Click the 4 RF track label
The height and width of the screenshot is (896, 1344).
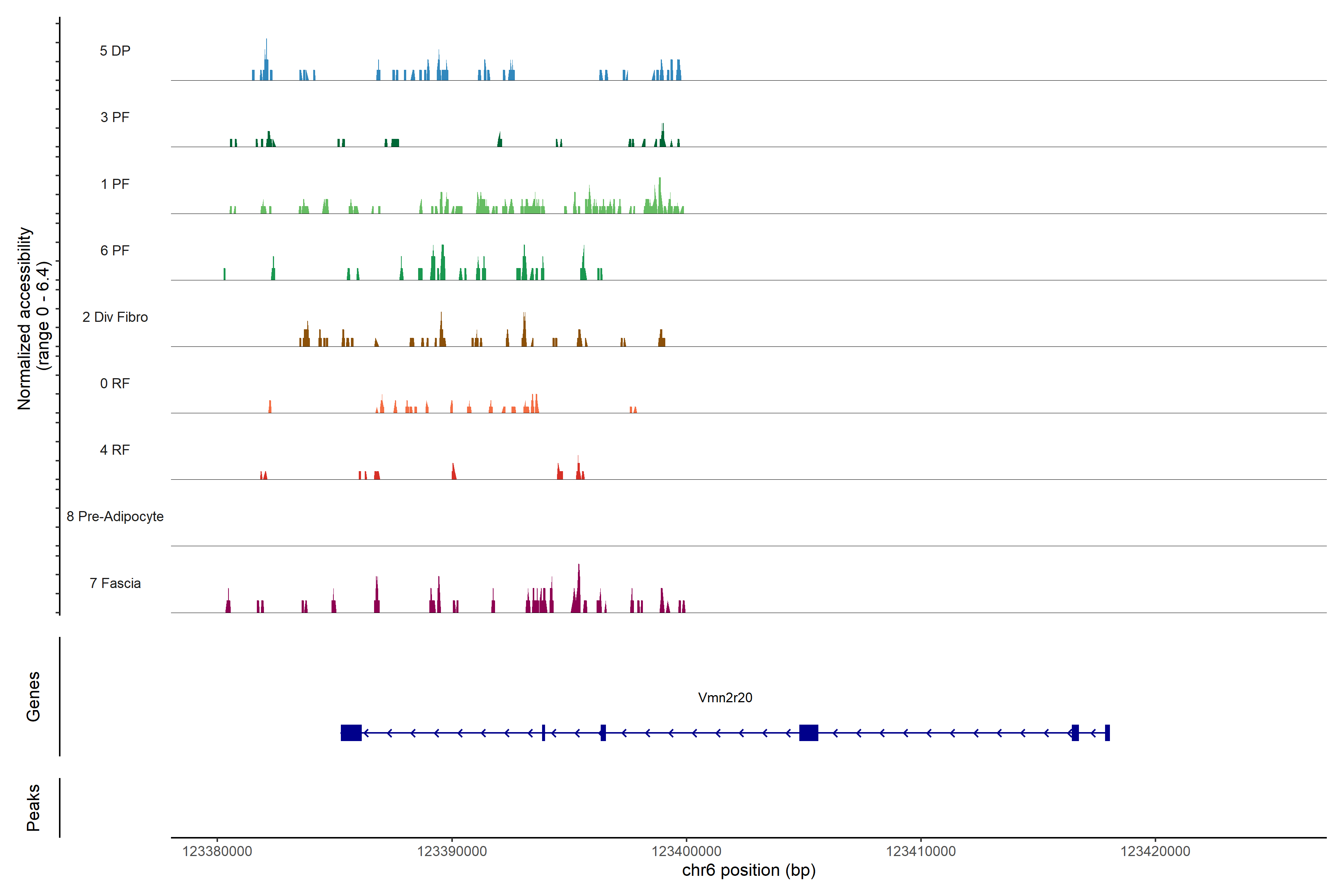(x=115, y=450)
